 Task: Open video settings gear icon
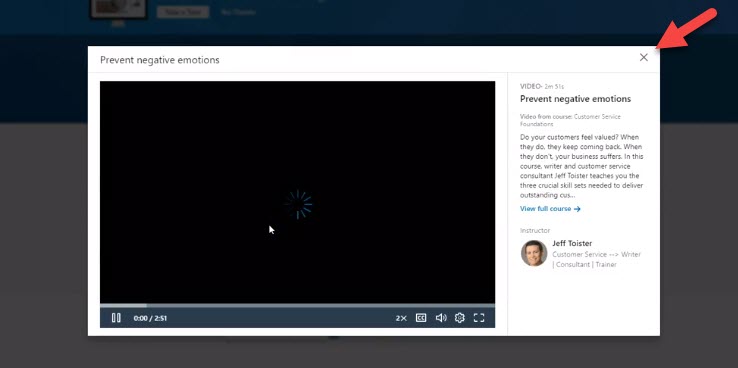[x=459, y=318]
